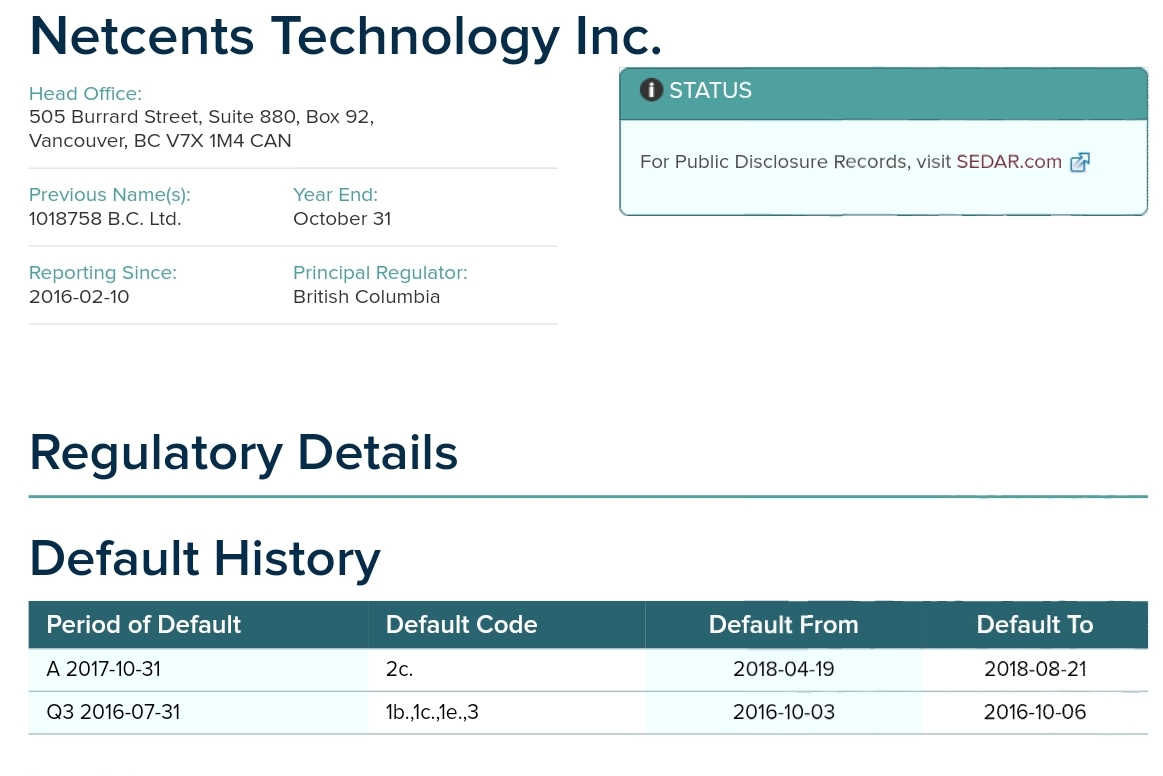Click the 2018-08-21 Default To date

pyautogui.click(x=1034, y=668)
